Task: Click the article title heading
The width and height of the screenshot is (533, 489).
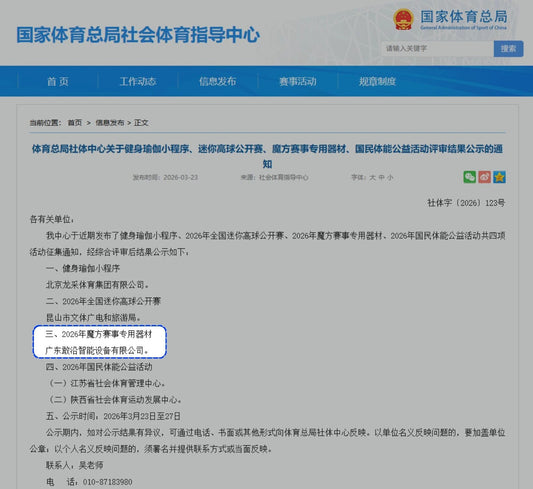Action: (x=267, y=156)
